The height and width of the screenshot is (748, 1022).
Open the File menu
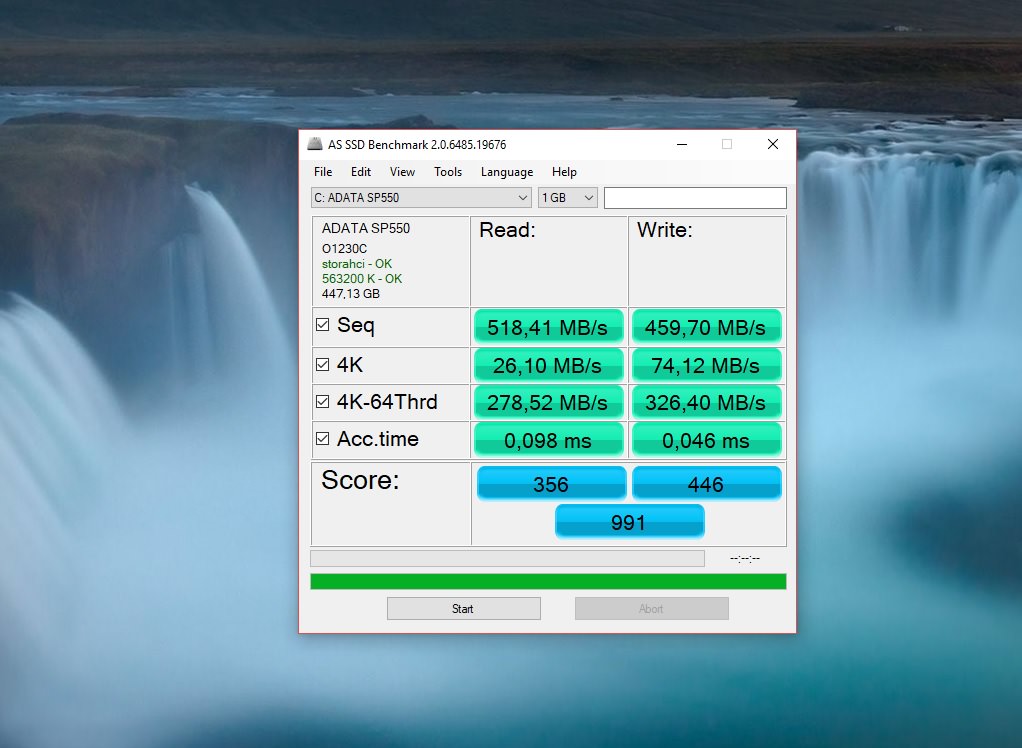coord(323,172)
